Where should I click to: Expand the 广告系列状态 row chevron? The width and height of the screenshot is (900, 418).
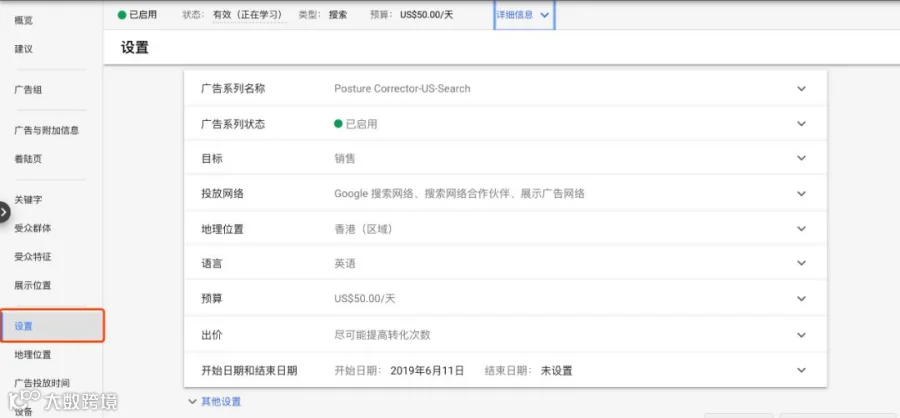coord(801,123)
